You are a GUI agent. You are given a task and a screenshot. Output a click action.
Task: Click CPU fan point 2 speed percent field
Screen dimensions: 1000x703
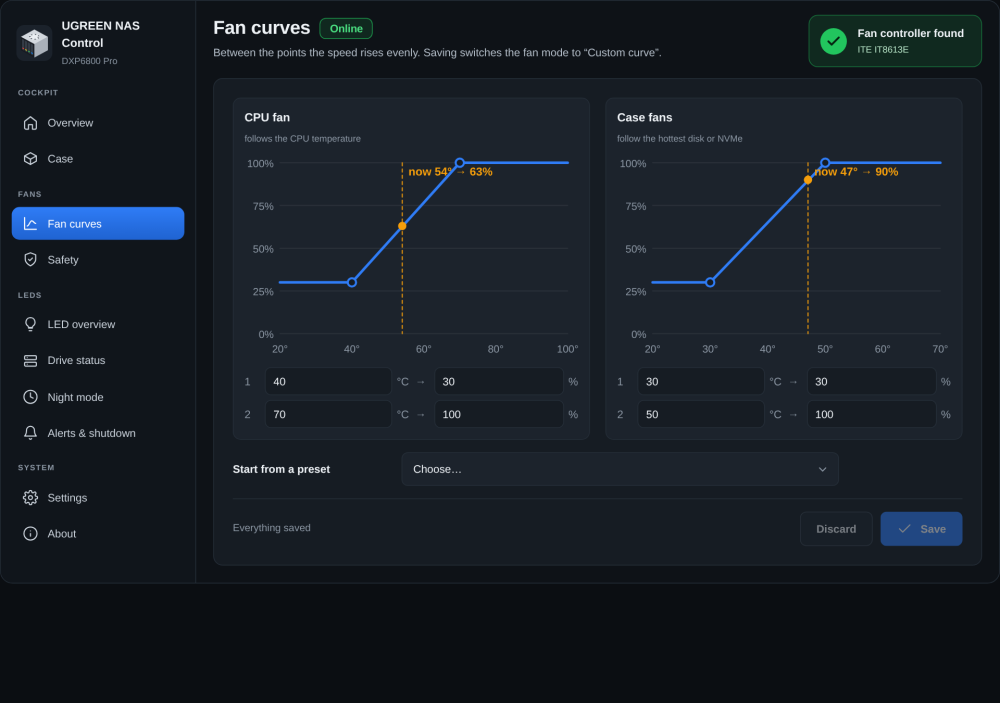point(499,415)
